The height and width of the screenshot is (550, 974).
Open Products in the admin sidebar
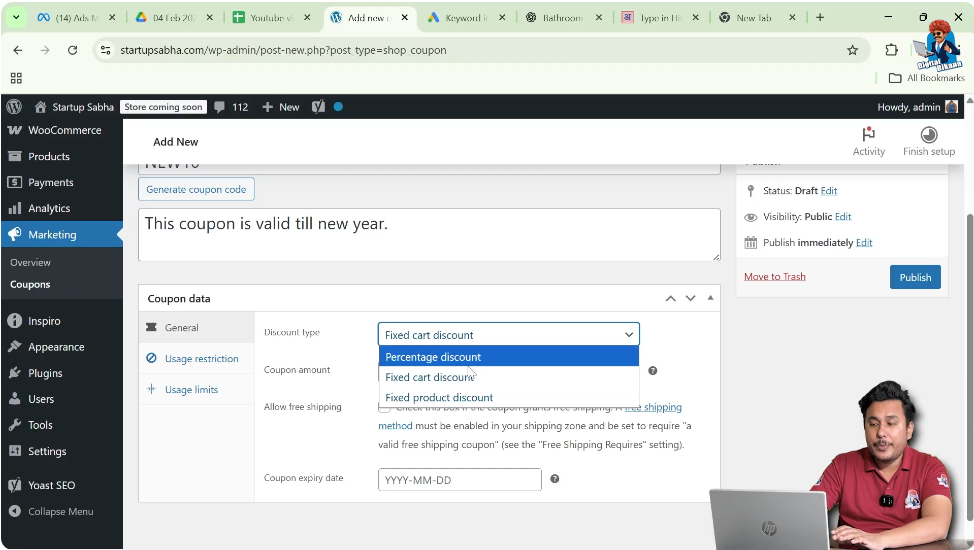point(49,156)
